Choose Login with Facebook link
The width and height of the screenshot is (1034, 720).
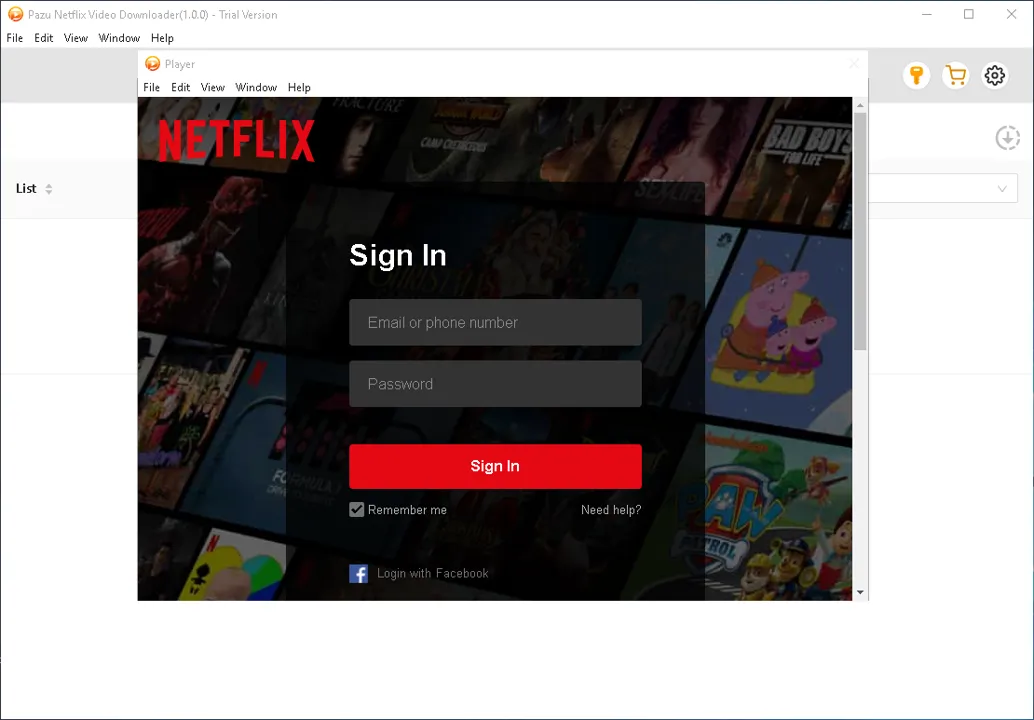pos(433,574)
